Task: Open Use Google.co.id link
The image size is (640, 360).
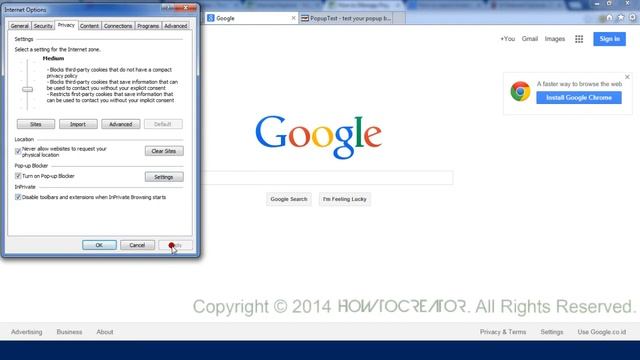Action: point(602,332)
